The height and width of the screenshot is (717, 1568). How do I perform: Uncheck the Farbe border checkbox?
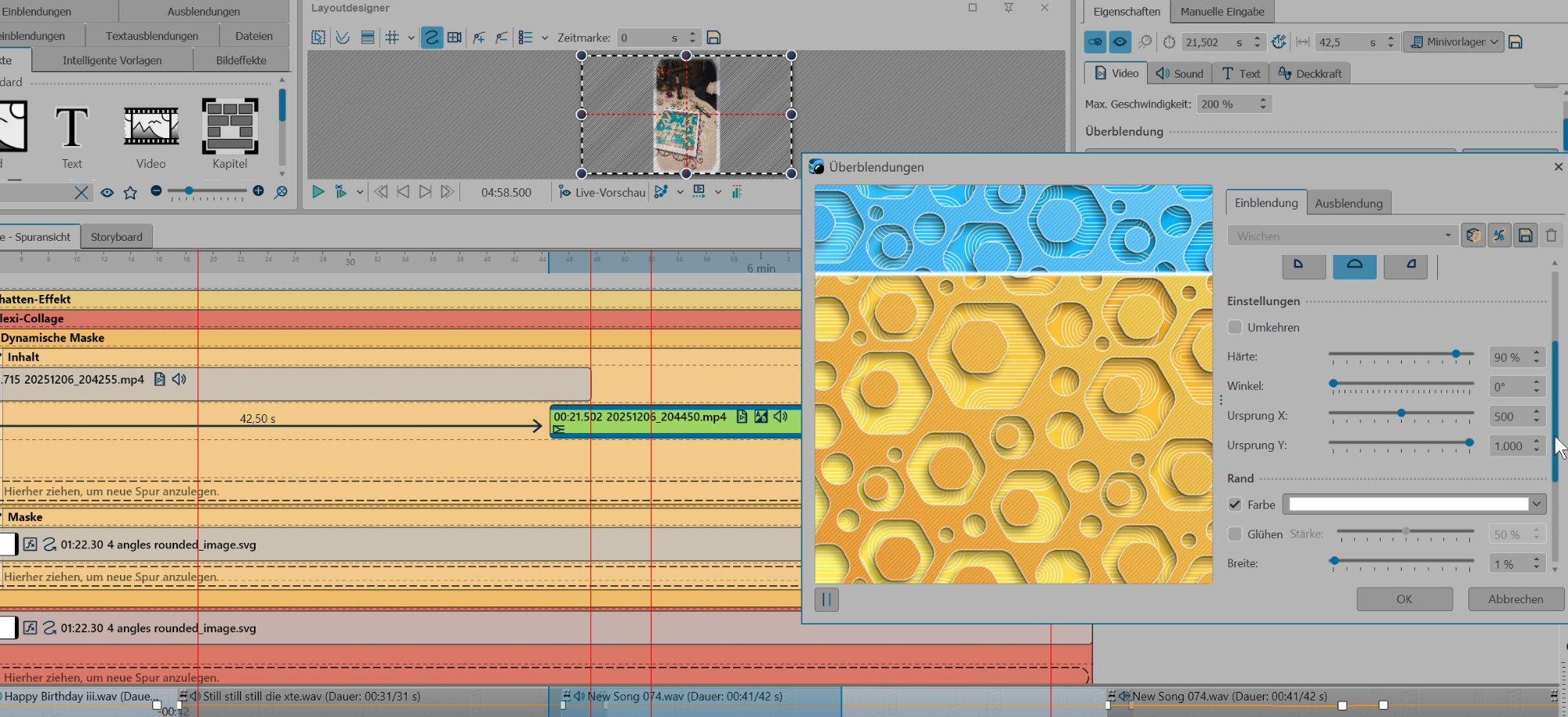click(1235, 504)
